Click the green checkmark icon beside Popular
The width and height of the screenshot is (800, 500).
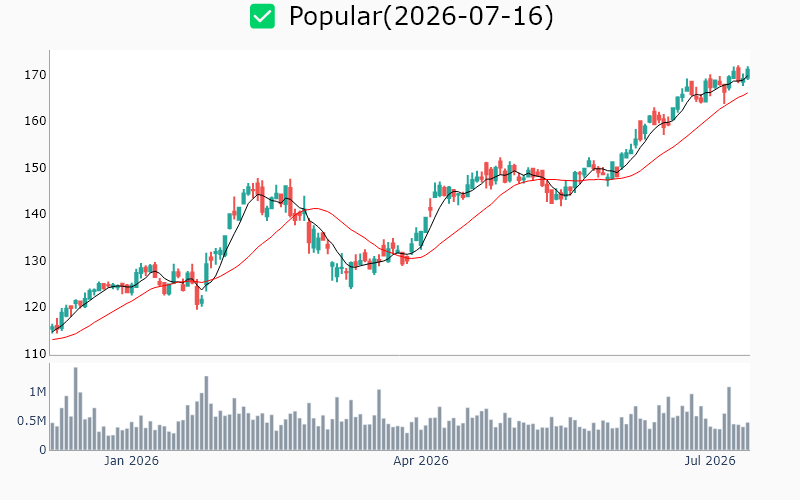click(x=262, y=16)
